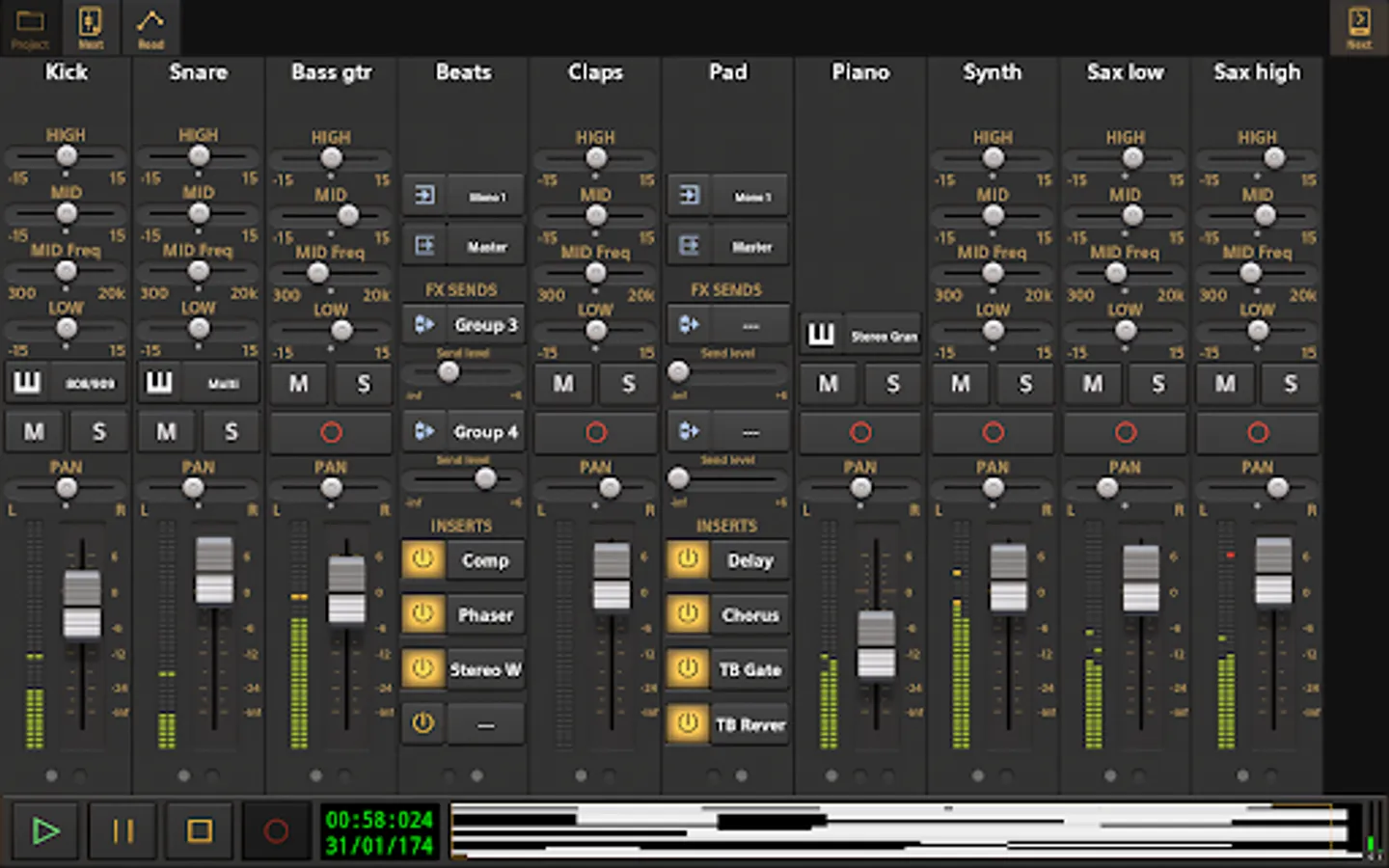Click the Next icon at top right
The image size is (1389, 868).
(1358, 27)
